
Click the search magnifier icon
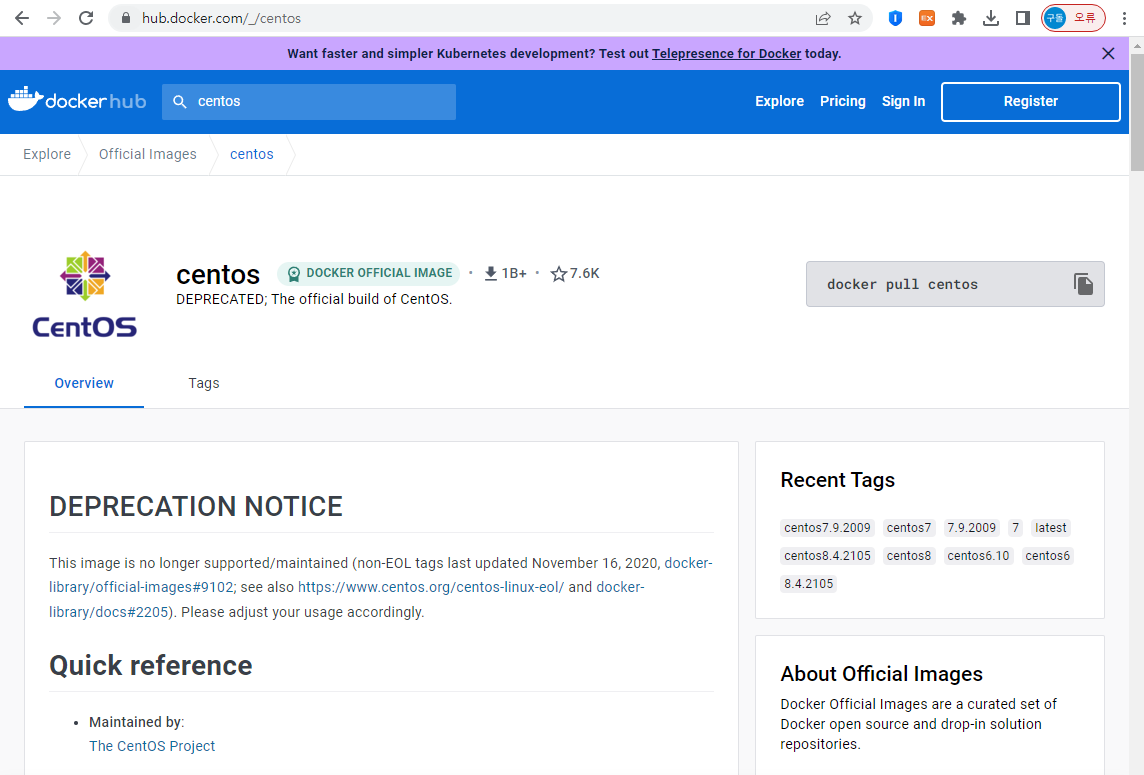(x=179, y=101)
